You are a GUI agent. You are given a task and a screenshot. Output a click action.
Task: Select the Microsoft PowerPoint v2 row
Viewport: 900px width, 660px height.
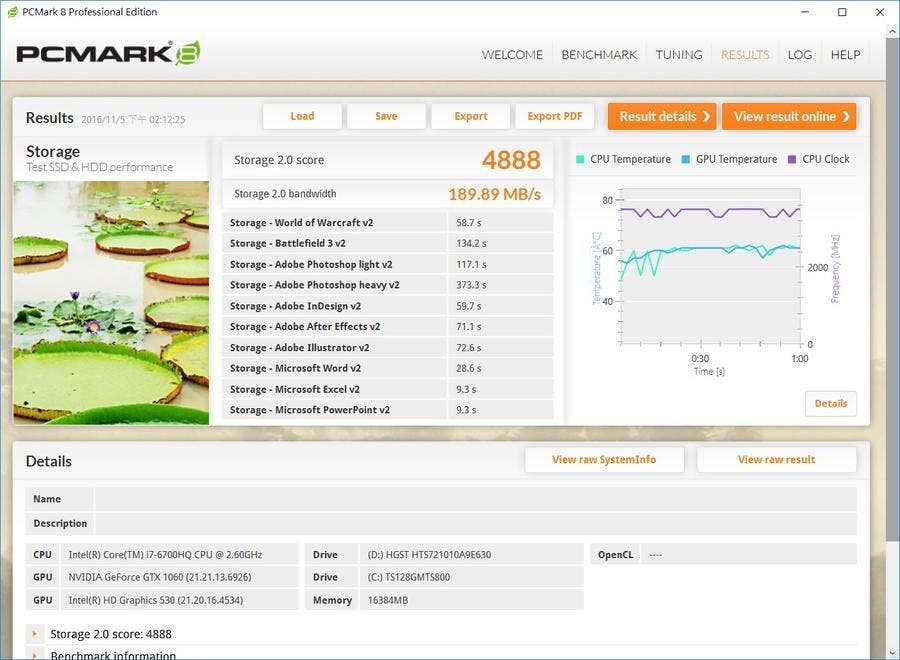pyautogui.click(x=387, y=410)
